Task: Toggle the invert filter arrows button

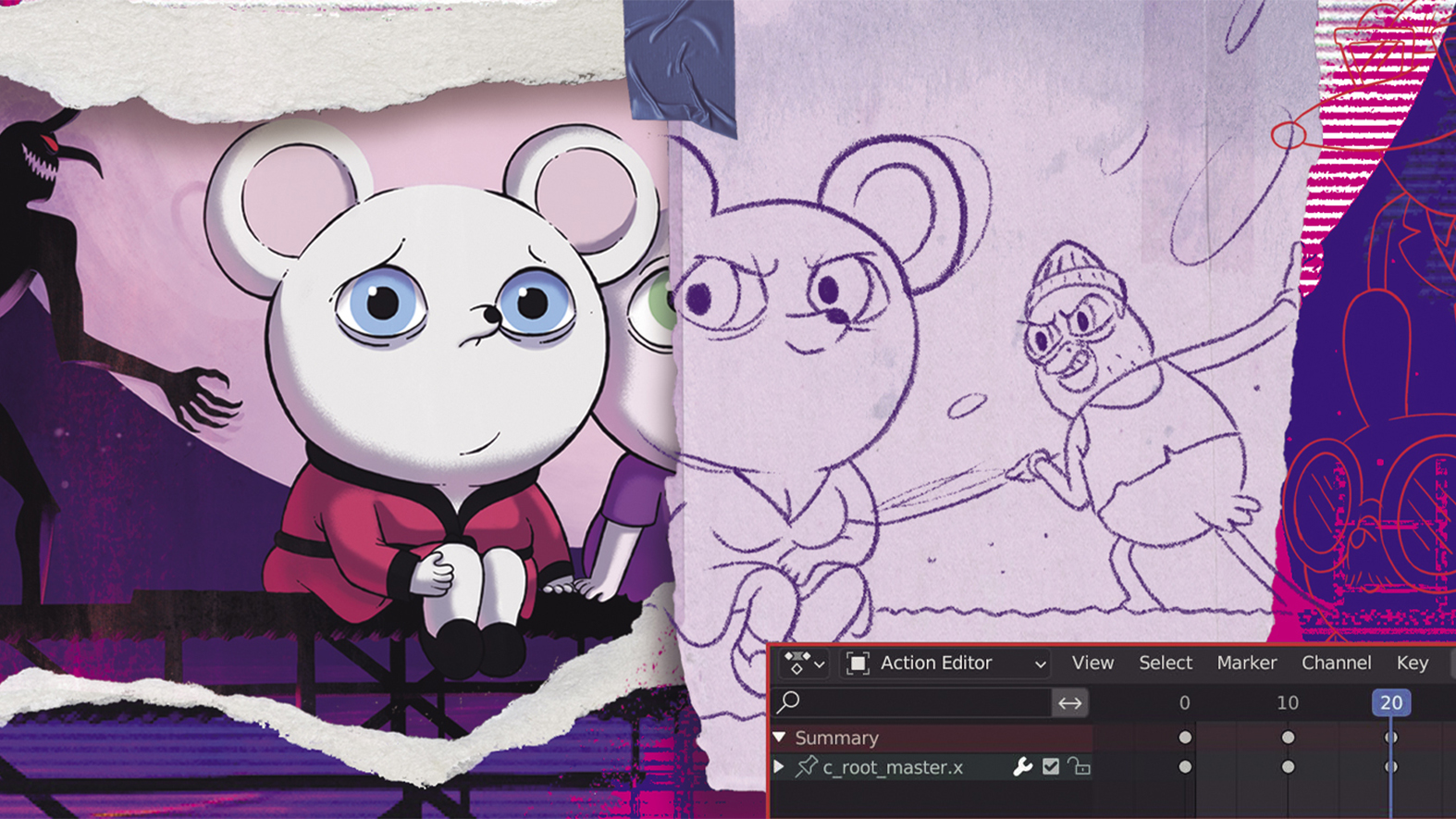Action: (1070, 703)
